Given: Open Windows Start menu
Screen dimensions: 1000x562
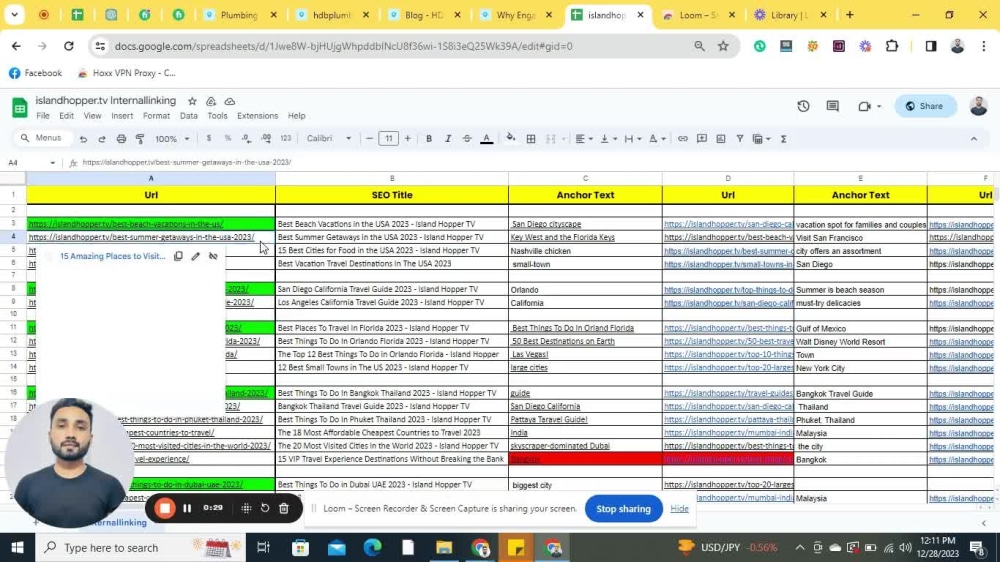Looking at the screenshot, I should pos(17,547).
